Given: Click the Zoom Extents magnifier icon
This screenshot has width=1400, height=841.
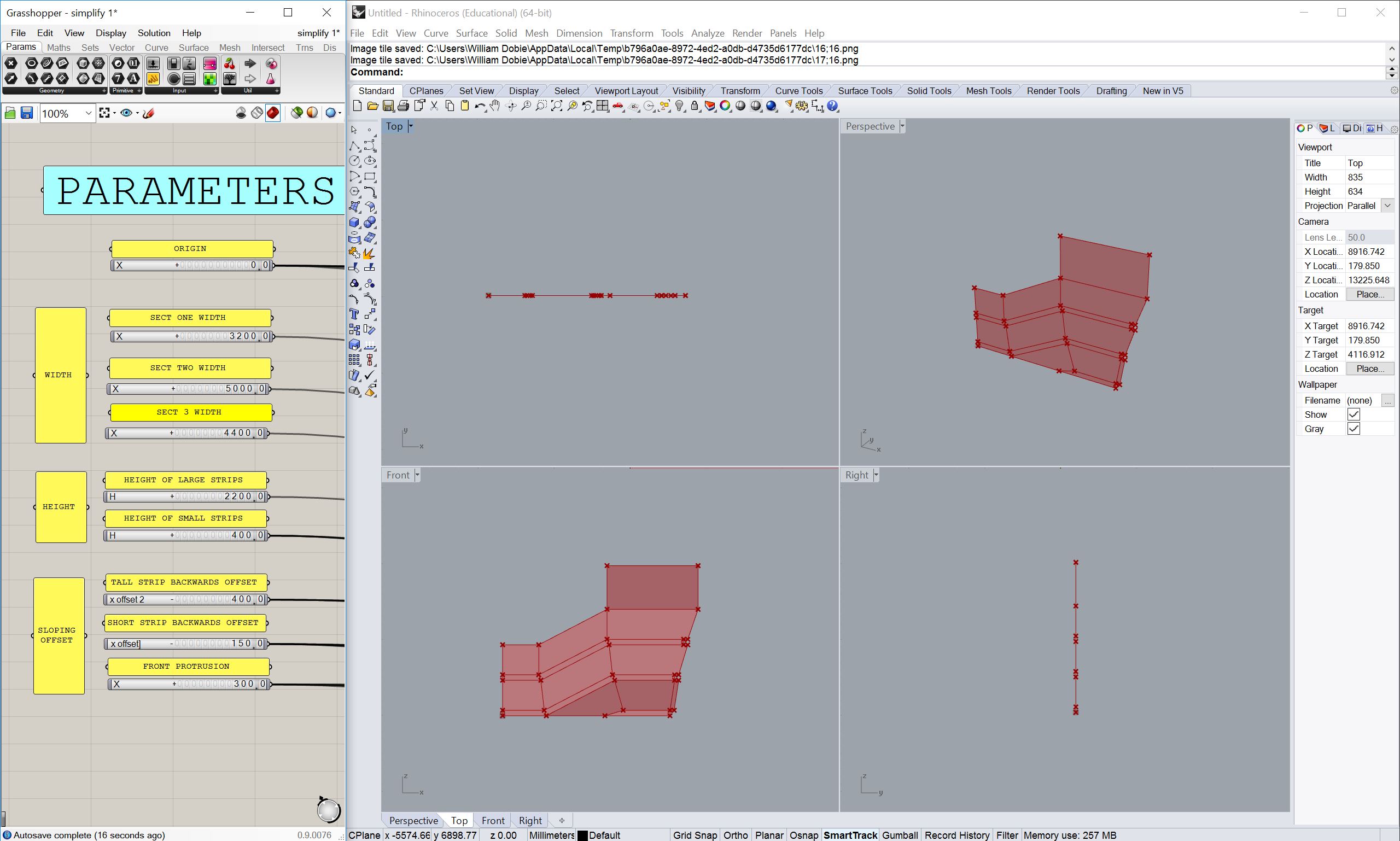Looking at the screenshot, I should [557, 106].
